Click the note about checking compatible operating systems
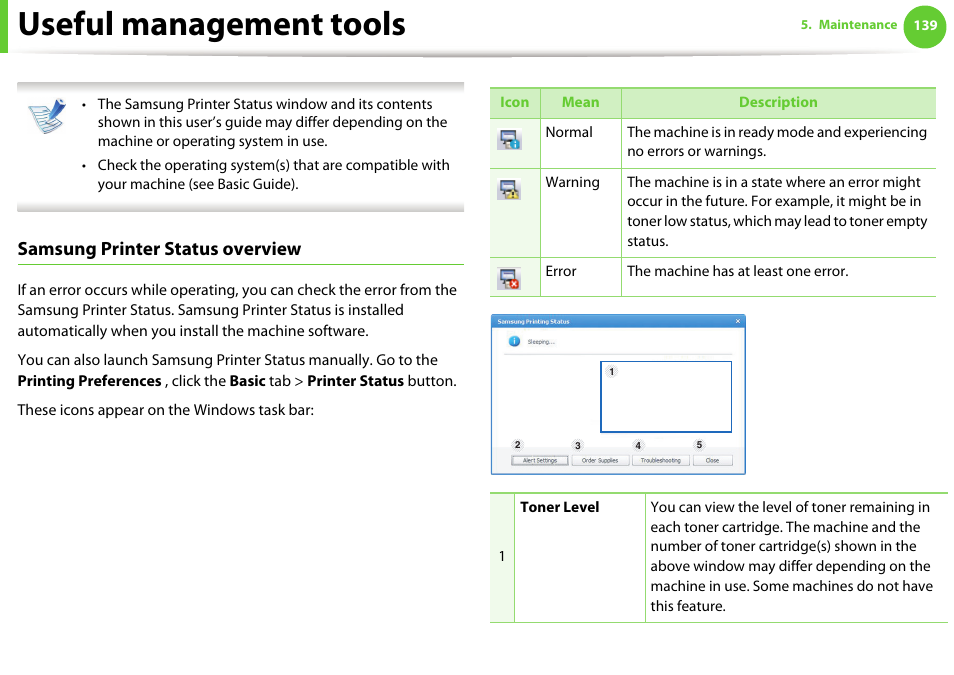 click(x=273, y=175)
